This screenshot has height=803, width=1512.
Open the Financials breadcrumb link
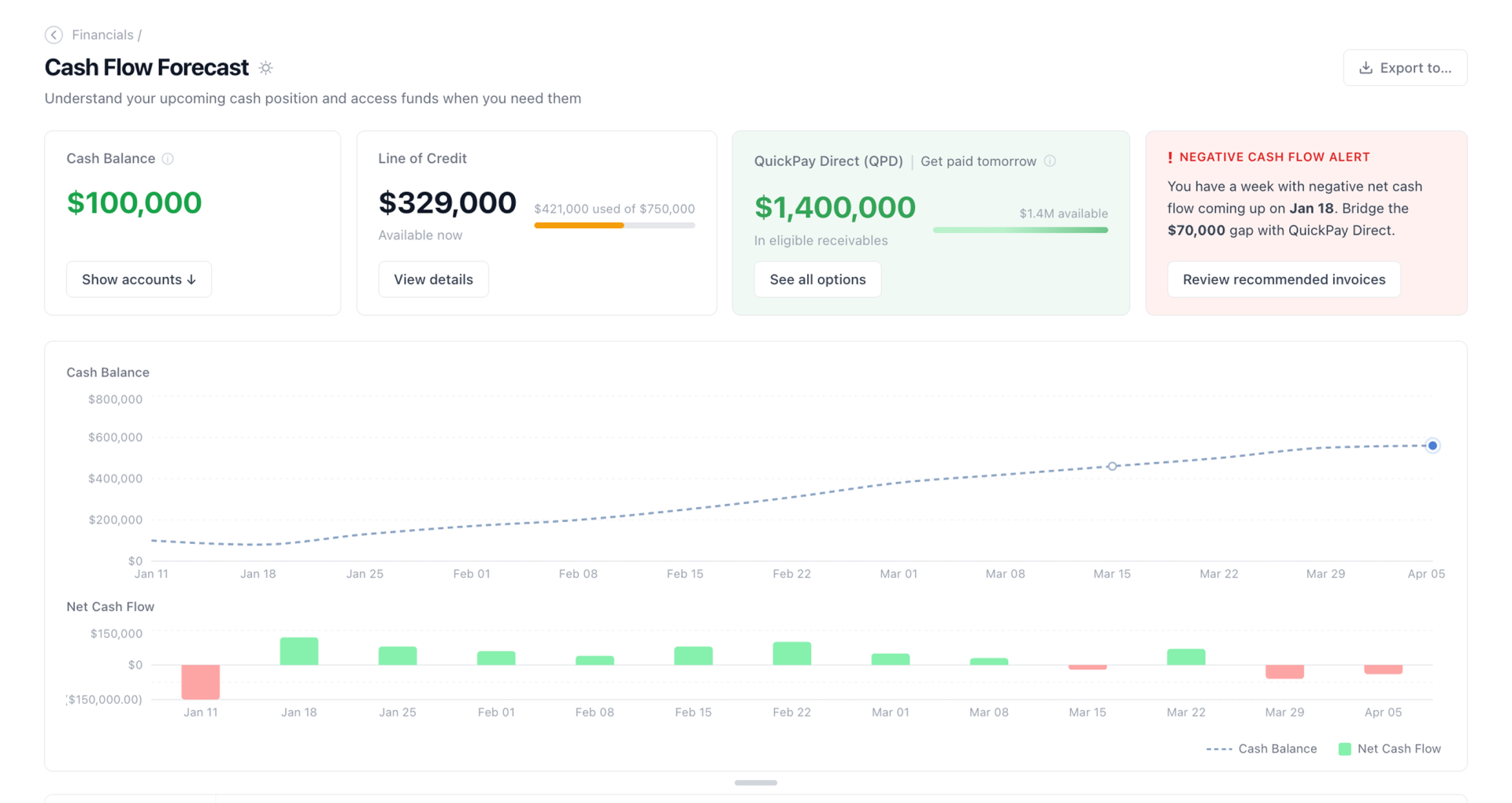pos(102,35)
